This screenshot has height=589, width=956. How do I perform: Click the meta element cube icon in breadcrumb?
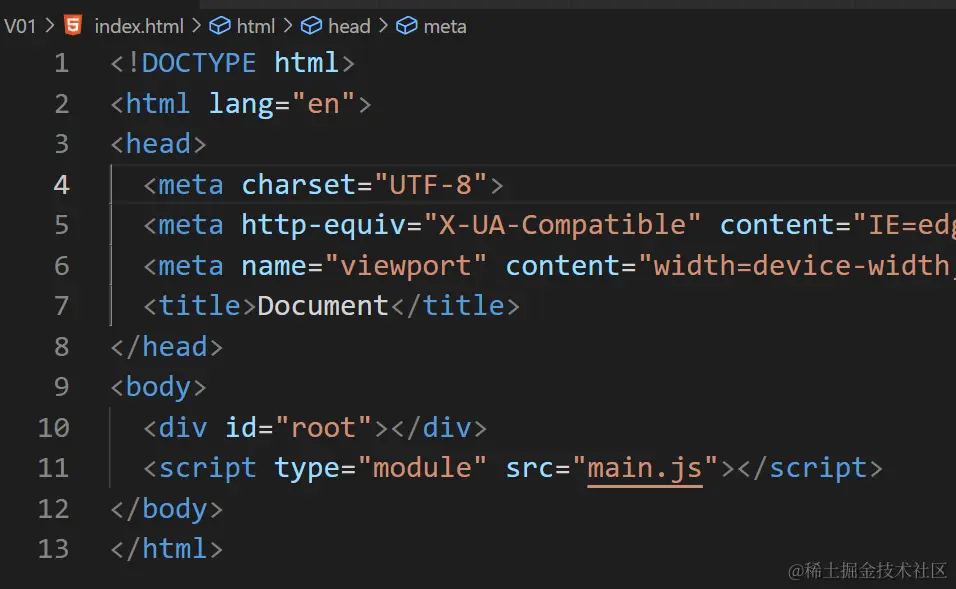pos(407,26)
